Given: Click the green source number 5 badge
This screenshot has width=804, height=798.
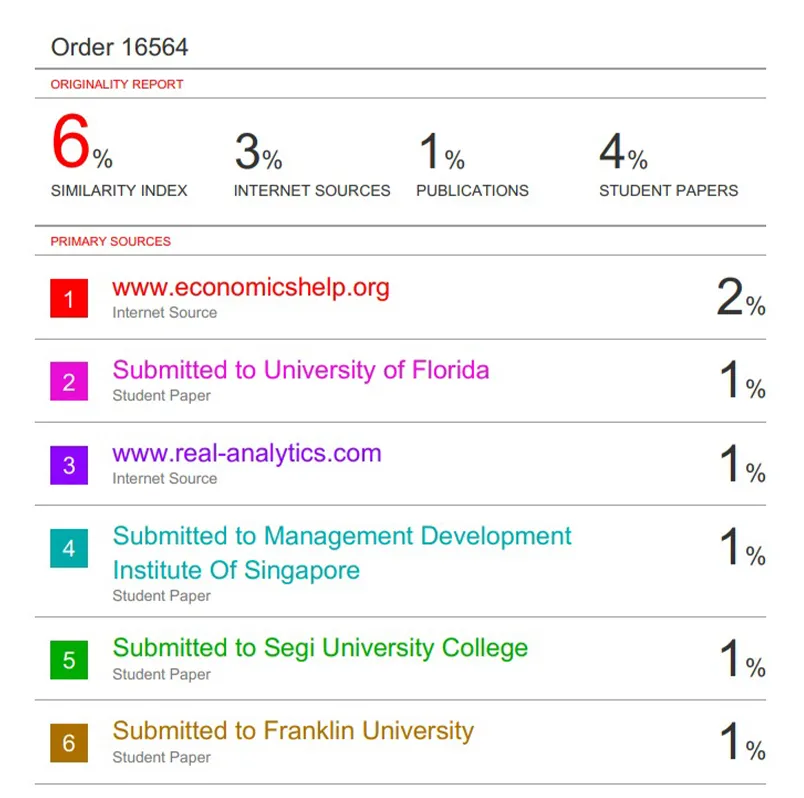Looking at the screenshot, I should [69, 660].
